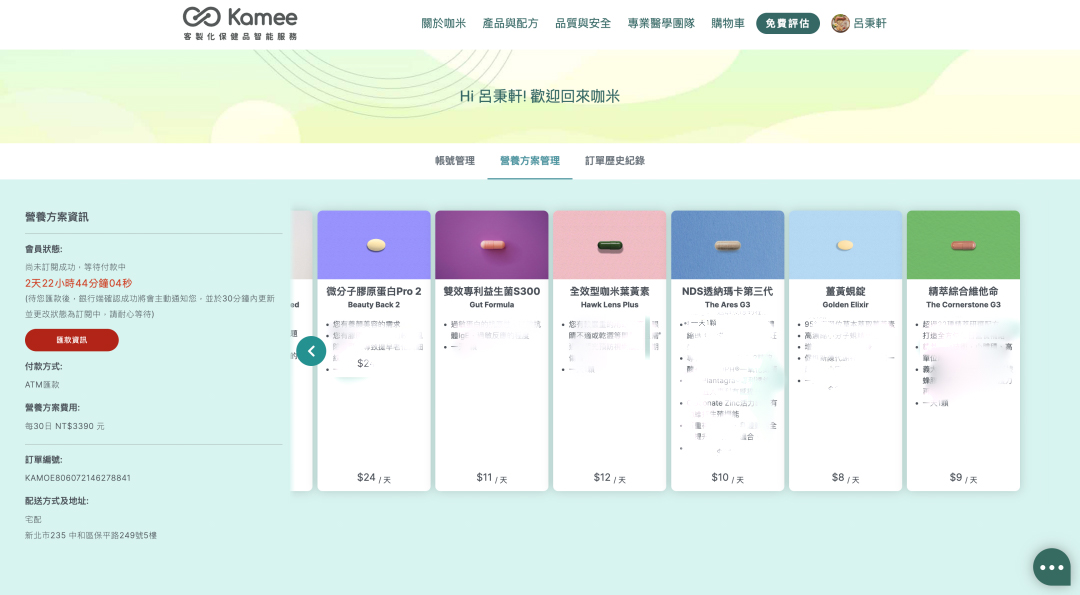Image resolution: width=1080 pixels, height=595 pixels.
Task: Open 呂秉軒 account name link
Action: tap(870, 23)
